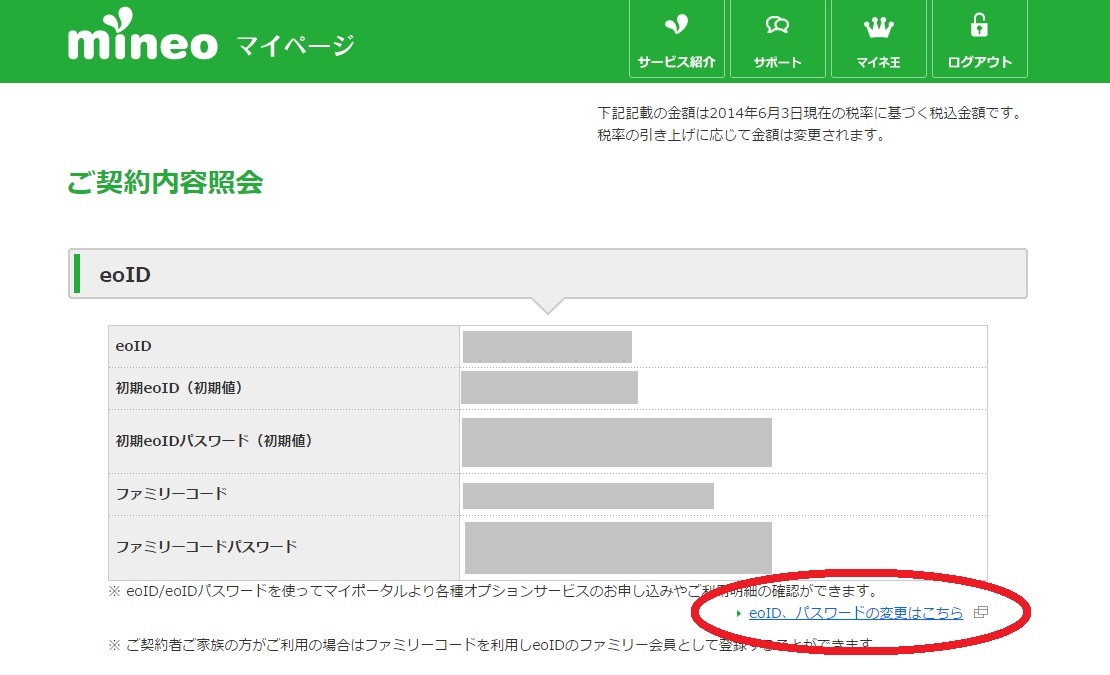The height and width of the screenshot is (675, 1110).
Task: Click the ファミリーコードパスワード row label
Action: click(207, 547)
